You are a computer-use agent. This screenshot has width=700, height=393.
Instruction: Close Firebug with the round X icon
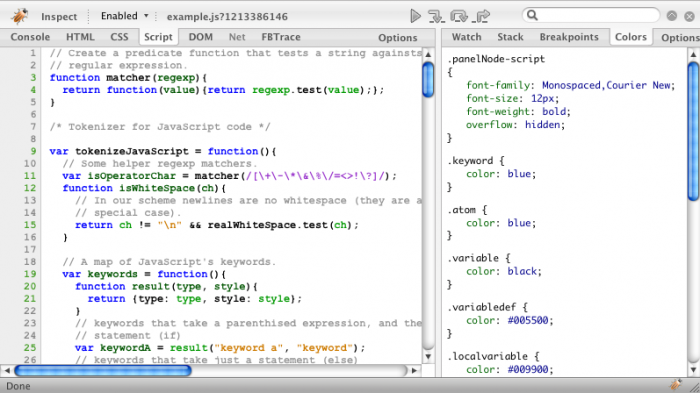click(689, 16)
